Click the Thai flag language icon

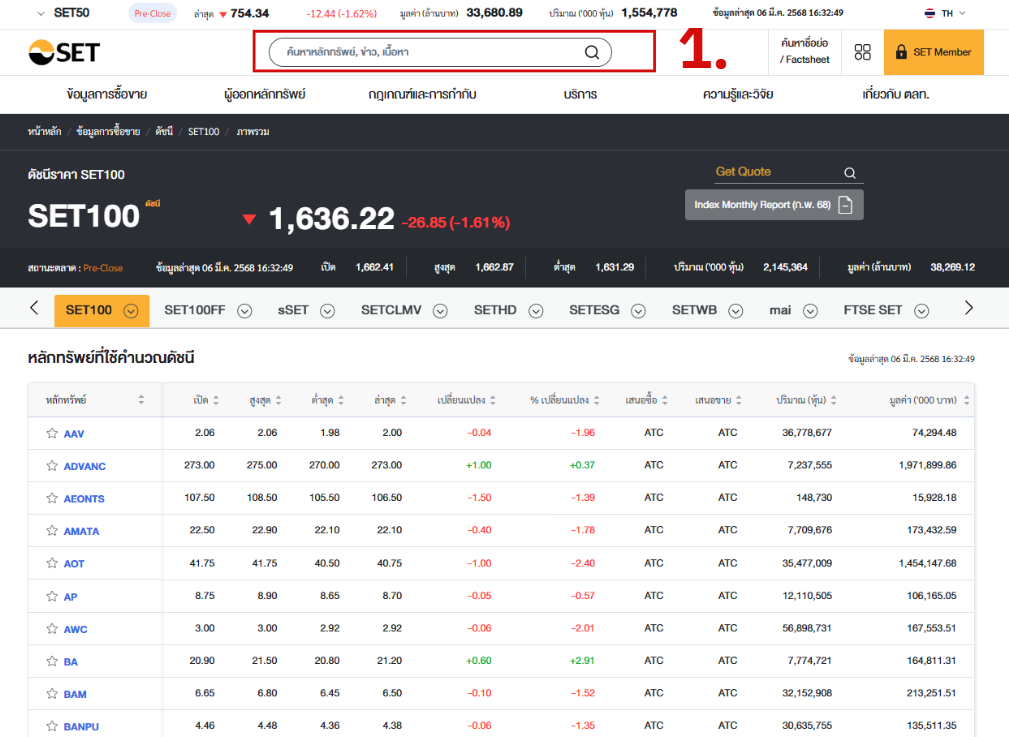point(929,14)
